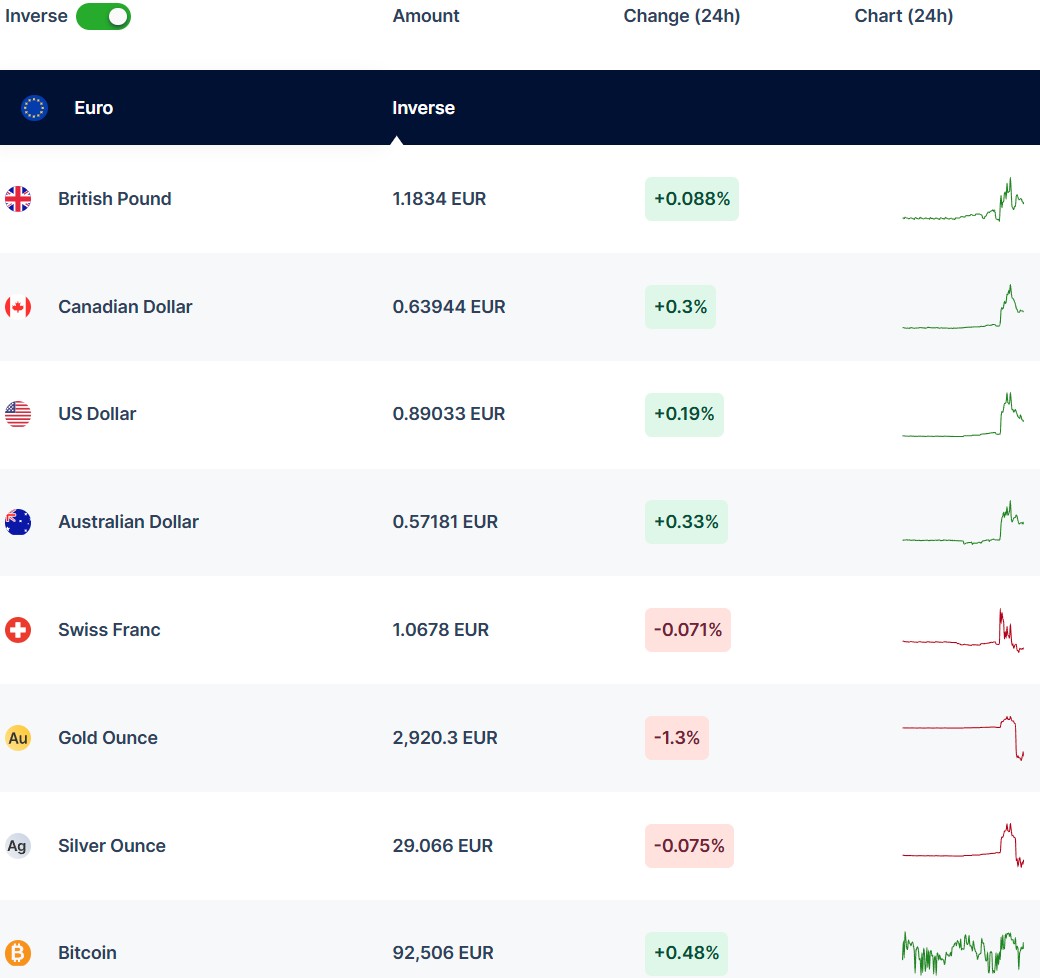1040x978 pixels.
Task: Click the Change (24h) column header
Action: 681,16
